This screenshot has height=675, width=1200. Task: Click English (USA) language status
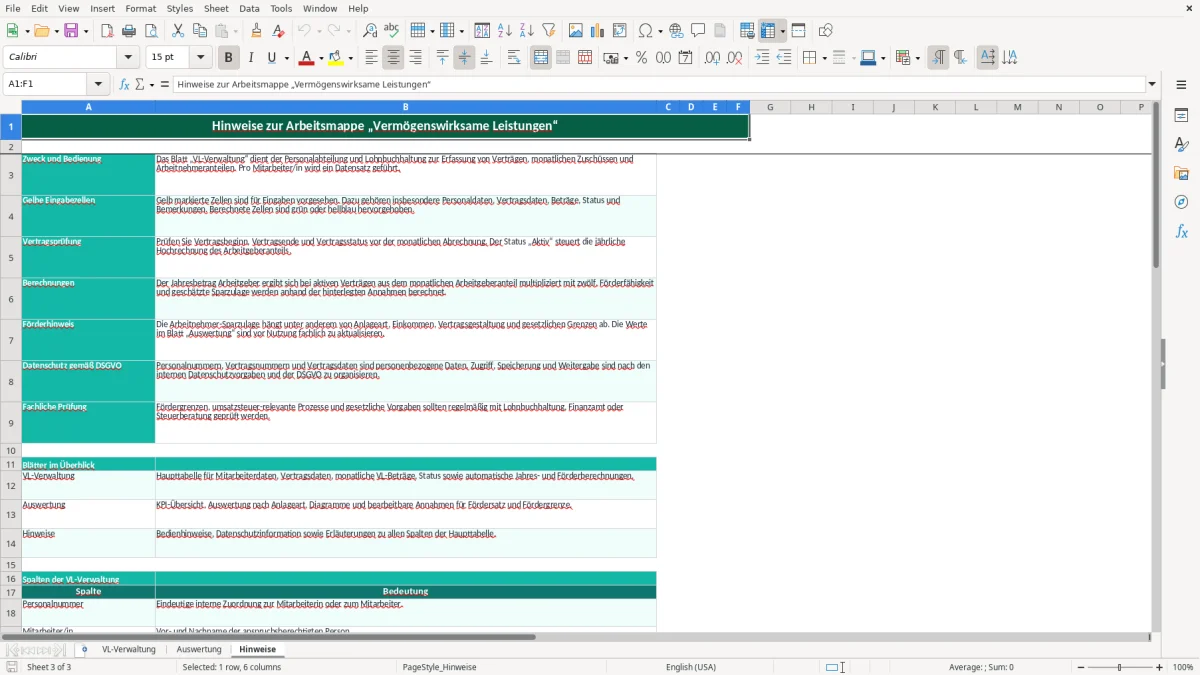pos(691,667)
